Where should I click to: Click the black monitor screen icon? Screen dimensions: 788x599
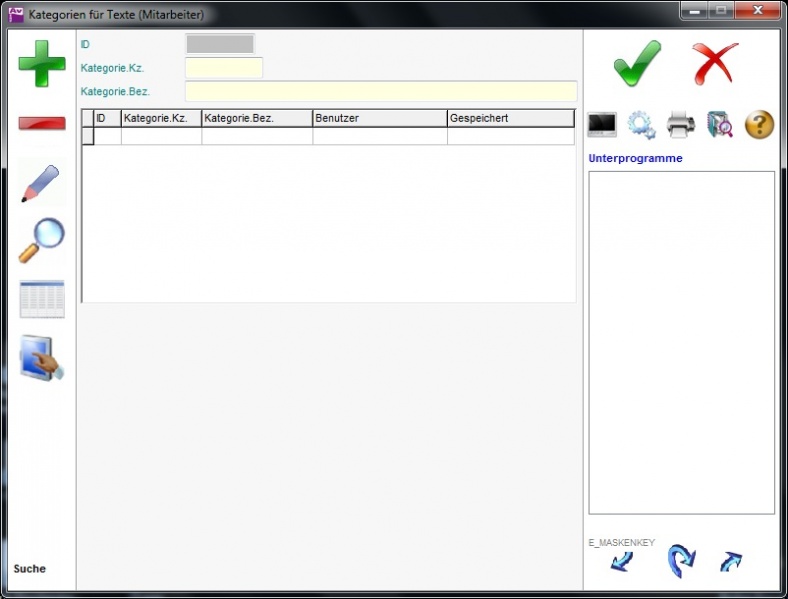tap(602, 125)
